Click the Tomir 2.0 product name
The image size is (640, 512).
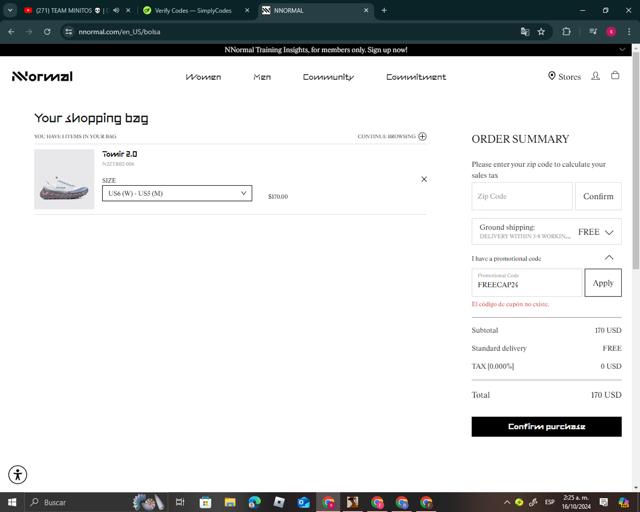pos(120,154)
